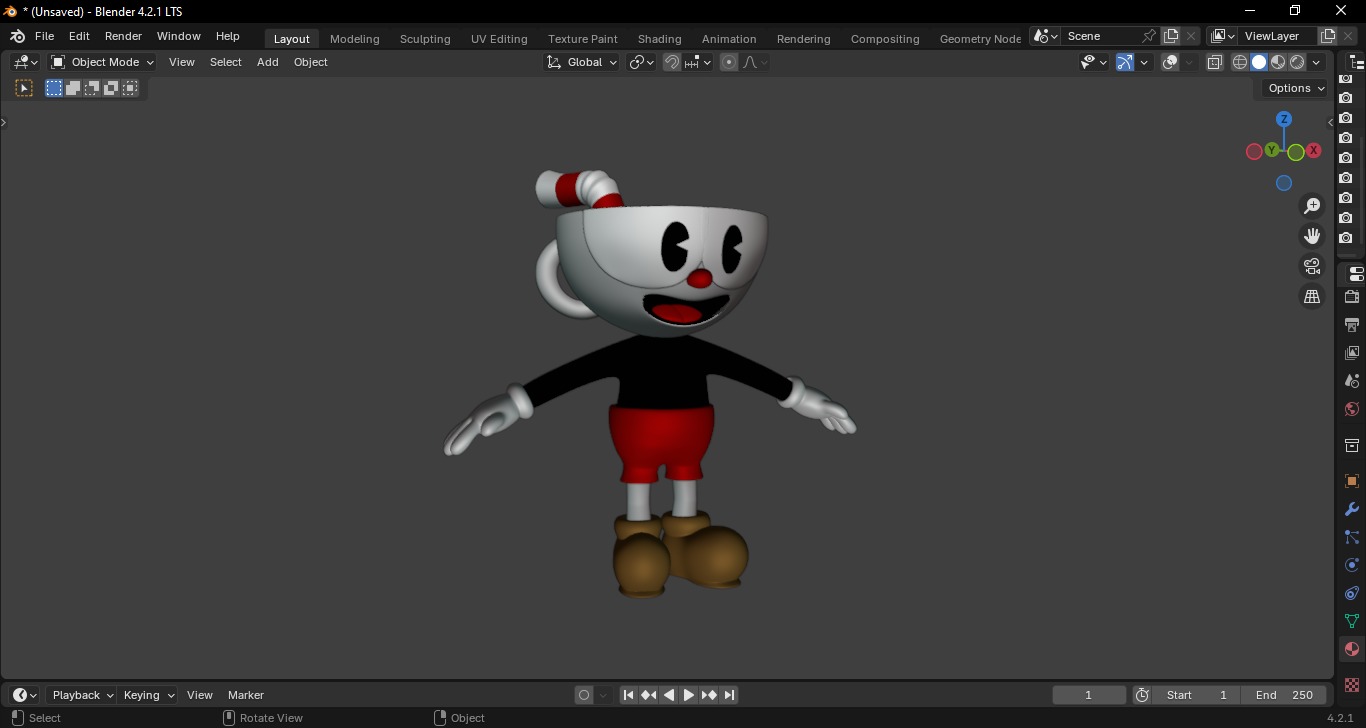Viewport: 1366px width, 728px height.
Task: Click the Zoom magnifier viewport gizmo
Action: pyautogui.click(x=1312, y=206)
